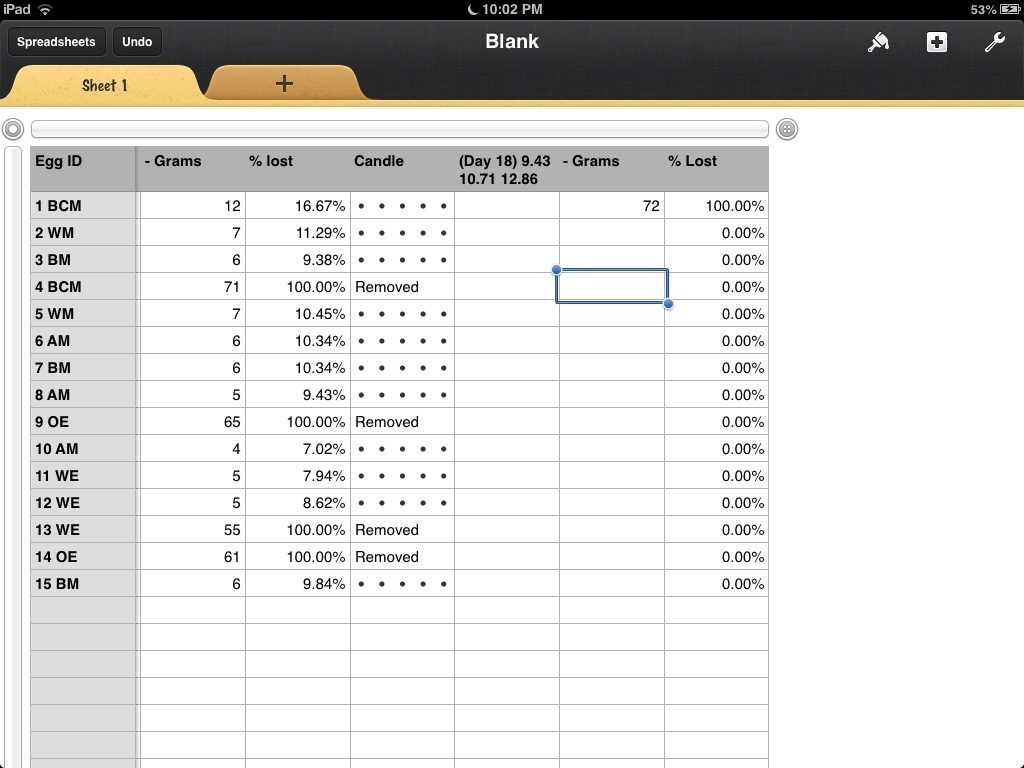Select the cell containing 72
This screenshot has width=1024, height=768.
click(611, 206)
